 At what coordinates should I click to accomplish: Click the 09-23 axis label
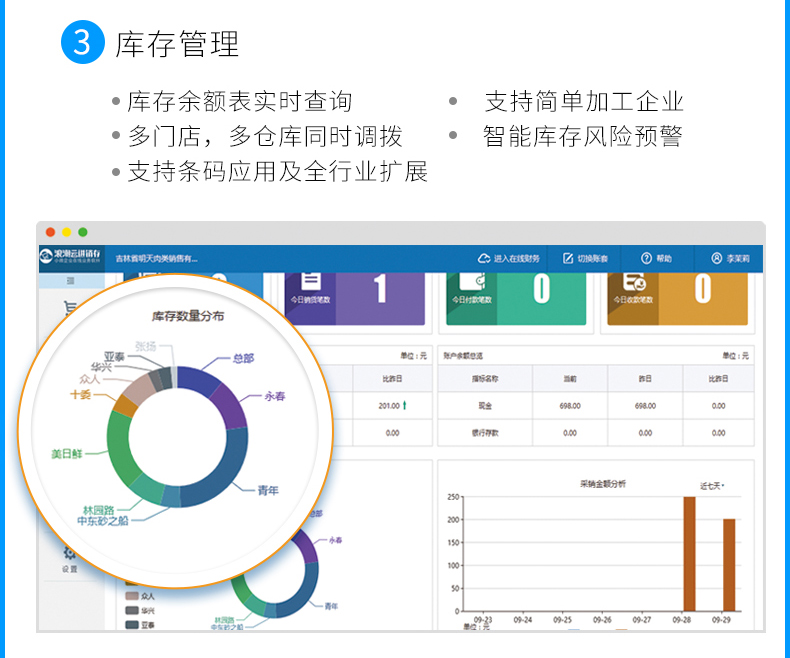click(x=483, y=620)
